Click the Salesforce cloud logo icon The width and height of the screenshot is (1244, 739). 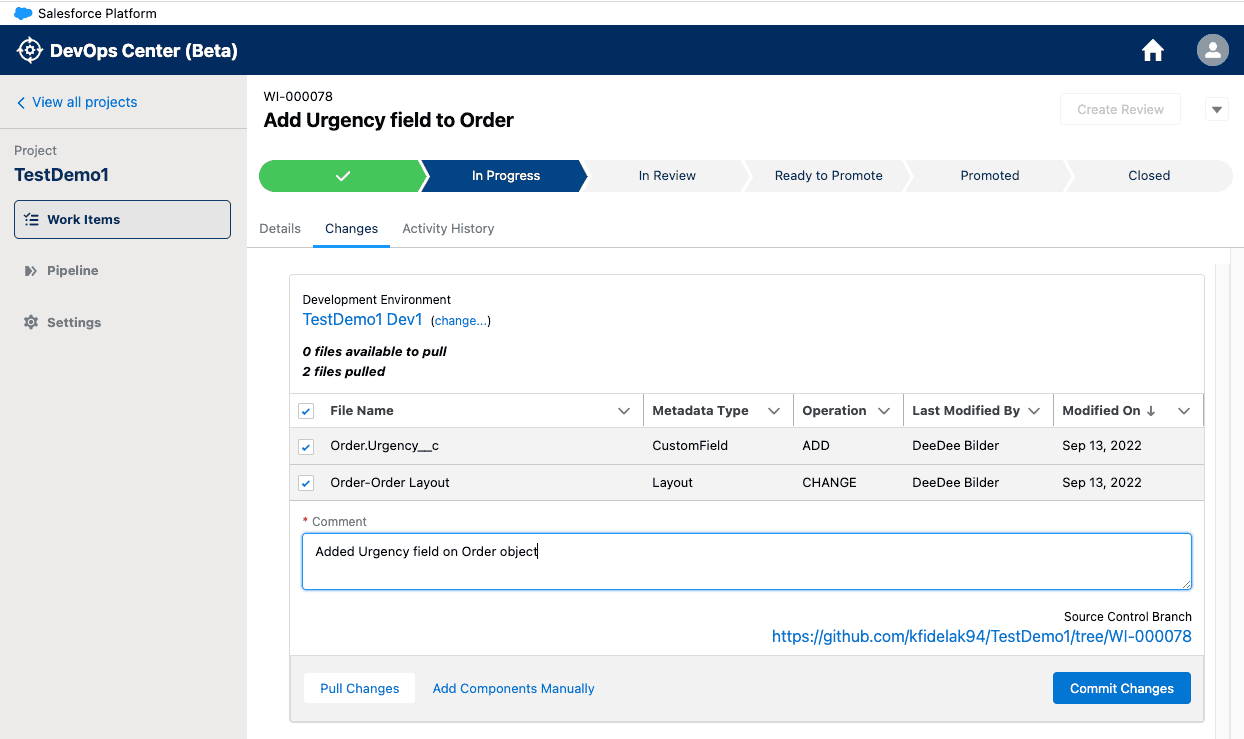click(x=22, y=13)
